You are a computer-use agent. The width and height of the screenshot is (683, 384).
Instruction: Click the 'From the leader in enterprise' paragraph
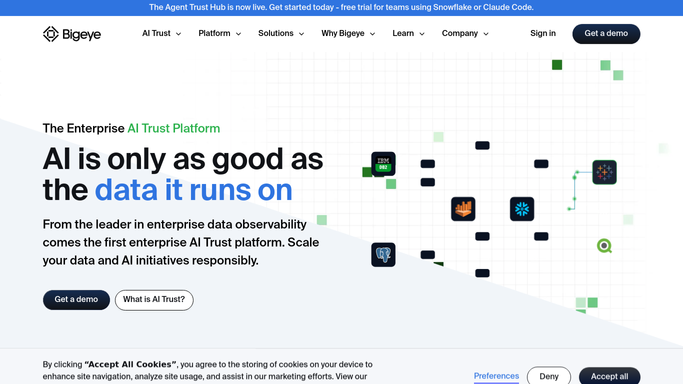[181, 243]
